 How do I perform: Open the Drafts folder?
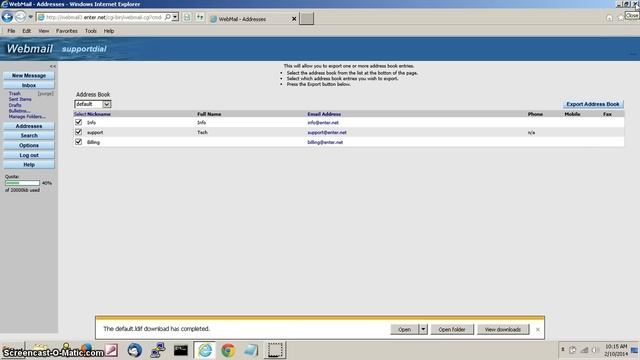pyautogui.click(x=15, y=105)
